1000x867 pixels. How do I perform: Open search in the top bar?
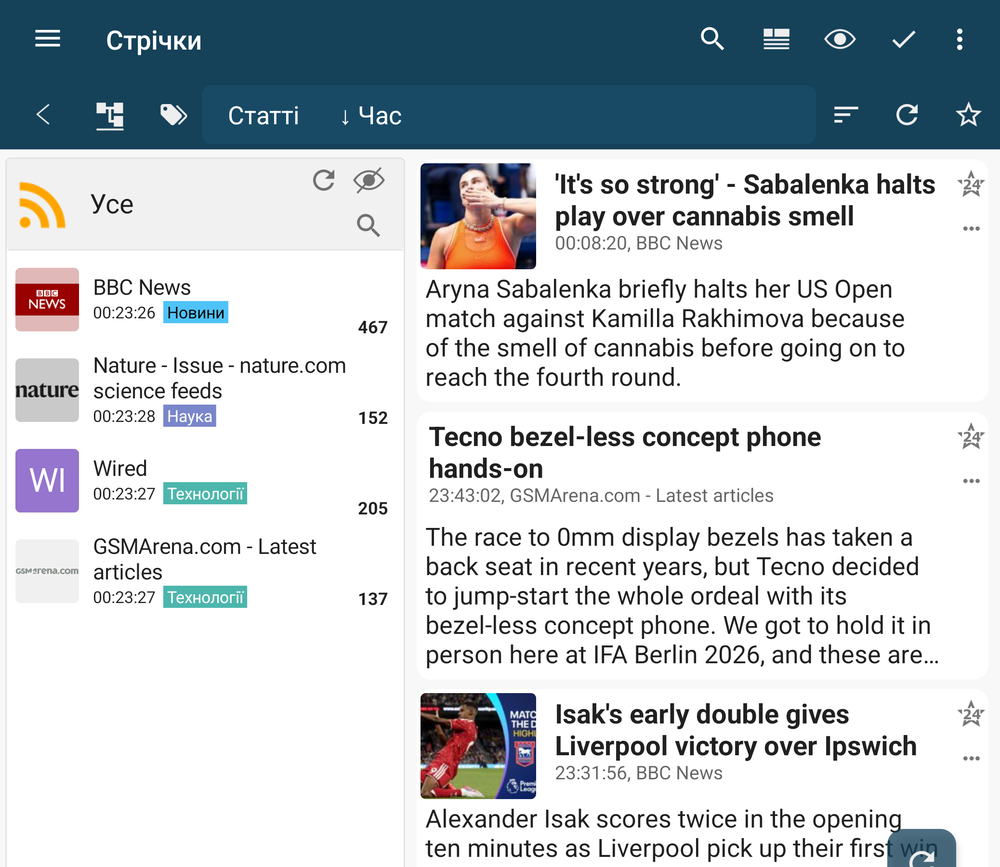tap(712, 40)
